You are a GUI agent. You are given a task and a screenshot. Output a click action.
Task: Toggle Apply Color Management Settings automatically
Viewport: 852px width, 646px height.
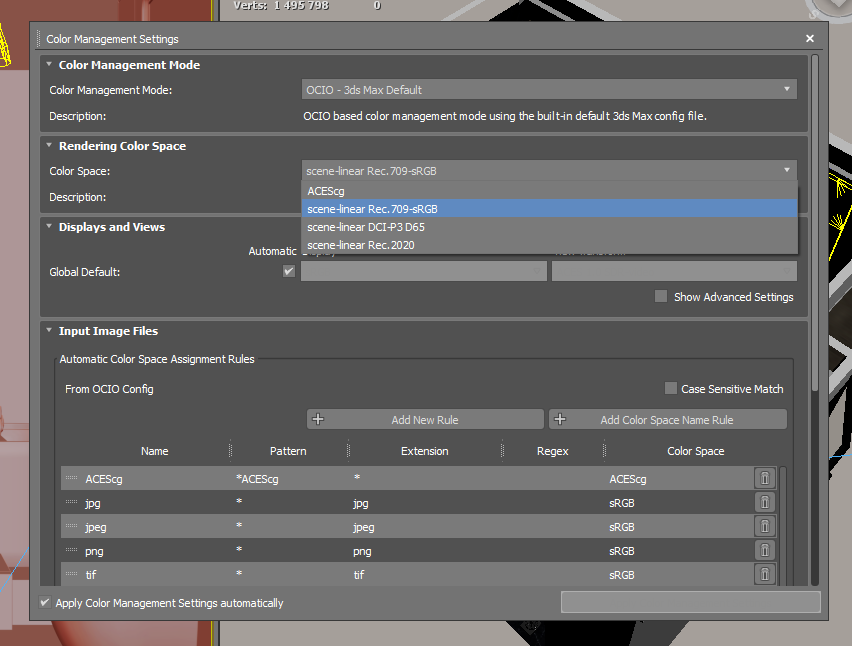(45, 603)
